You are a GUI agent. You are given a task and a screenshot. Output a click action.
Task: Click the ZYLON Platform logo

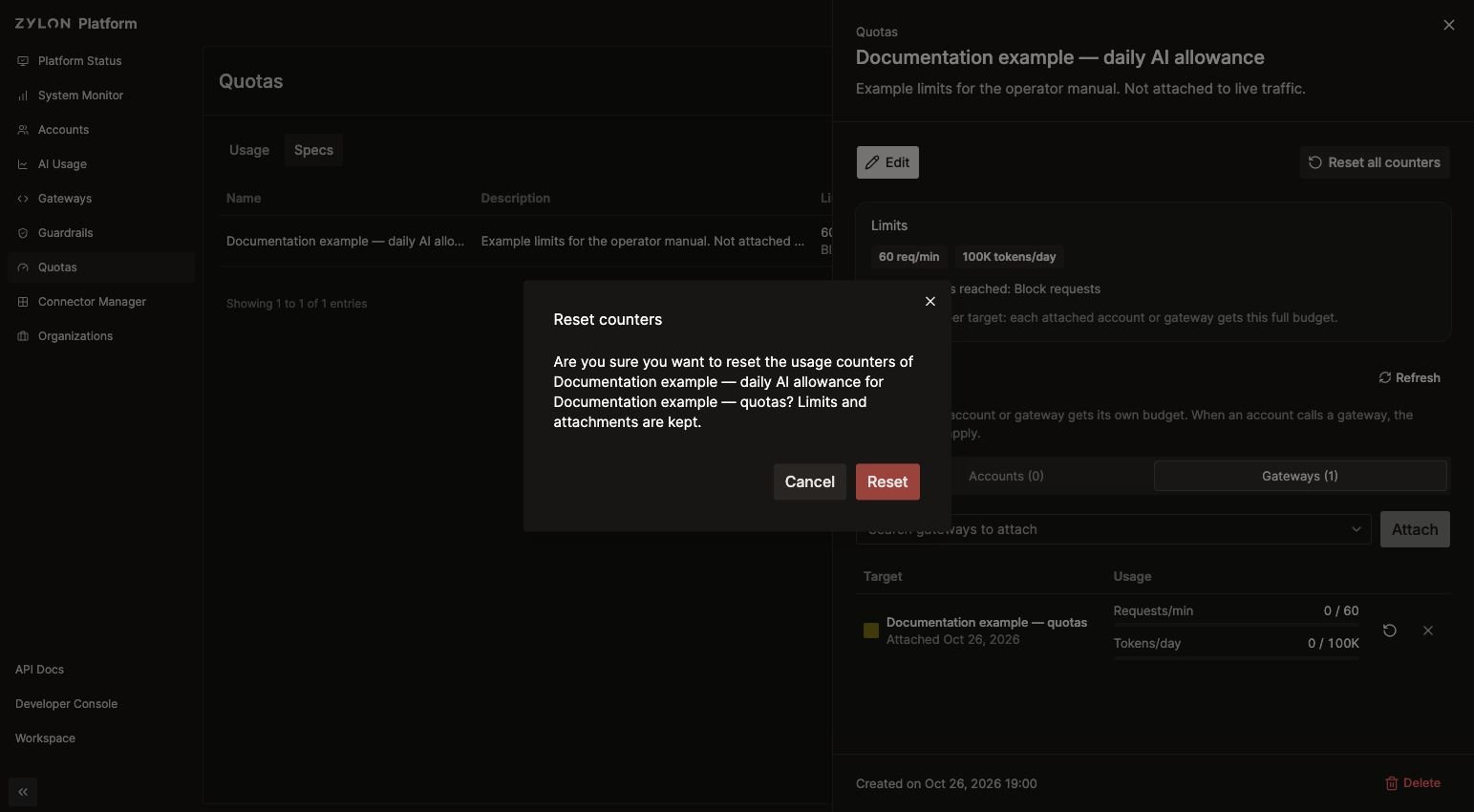75,24
